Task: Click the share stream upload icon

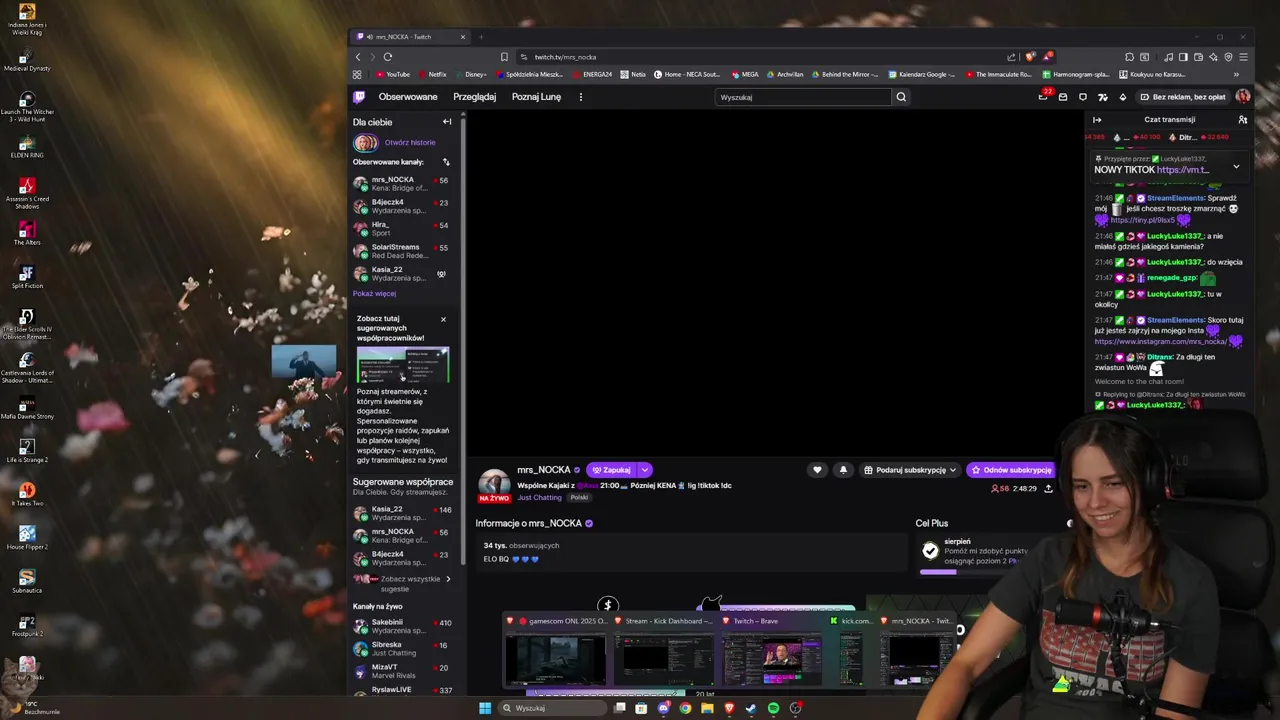Action: point(1048,488)
